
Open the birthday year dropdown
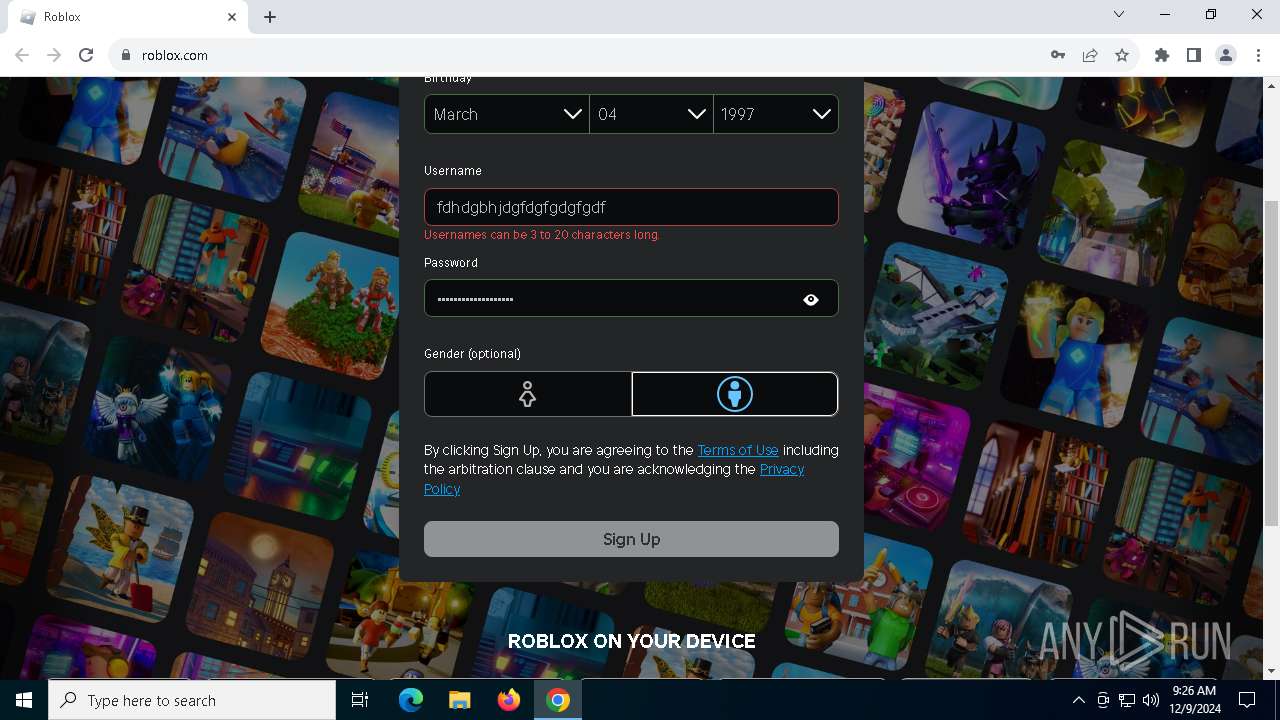coord(776,114)
